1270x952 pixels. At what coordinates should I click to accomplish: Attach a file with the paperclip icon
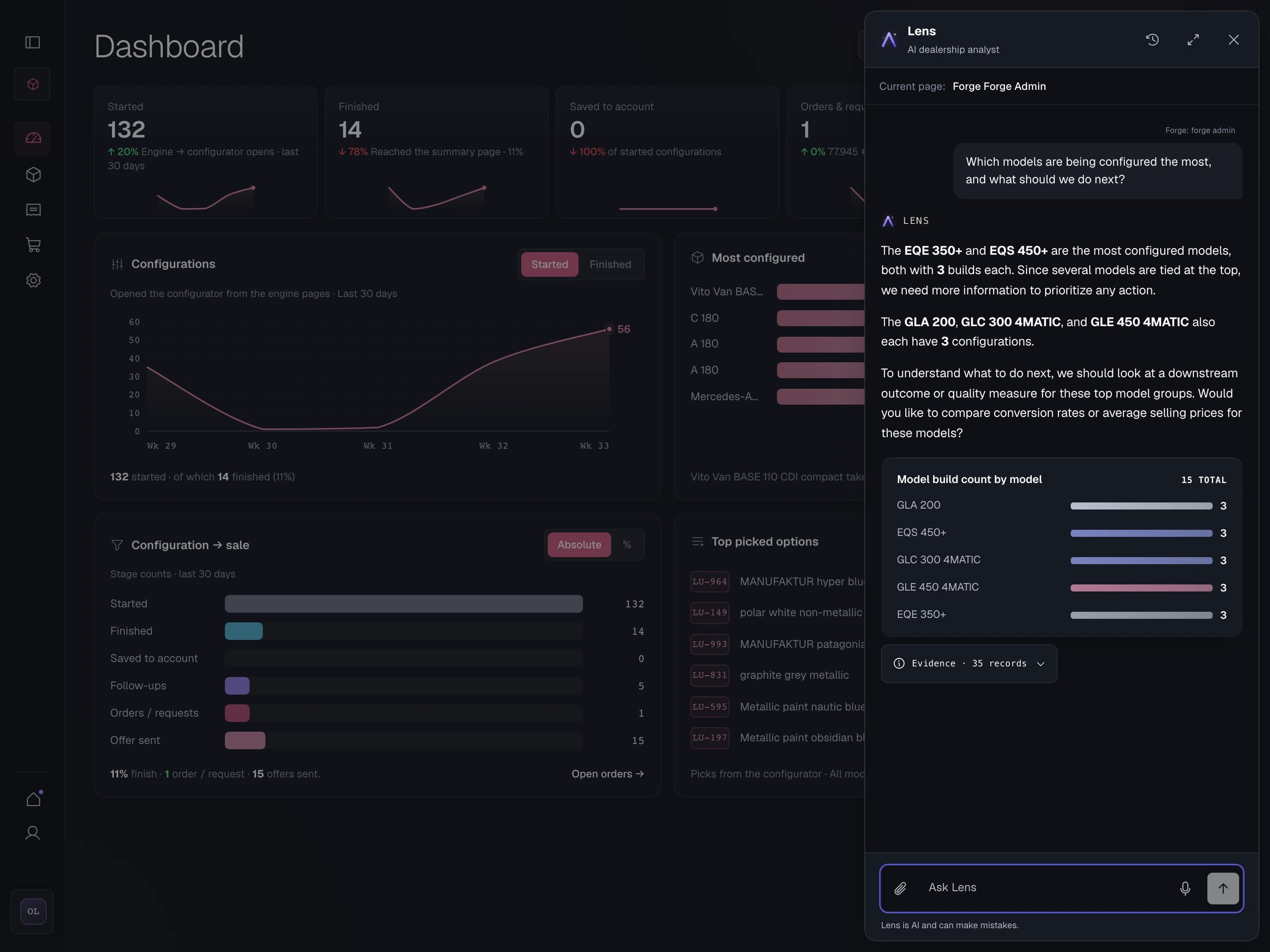(x=900, y=888)
